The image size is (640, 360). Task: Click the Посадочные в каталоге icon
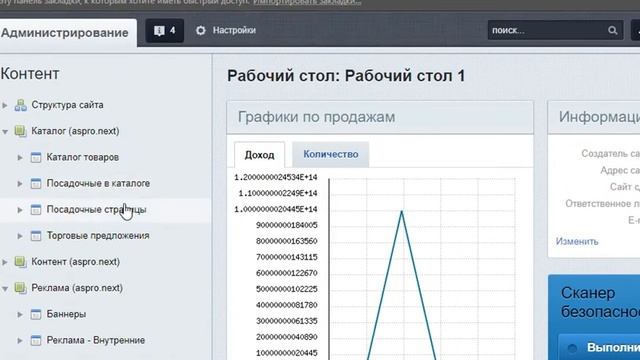pos(36,183)
